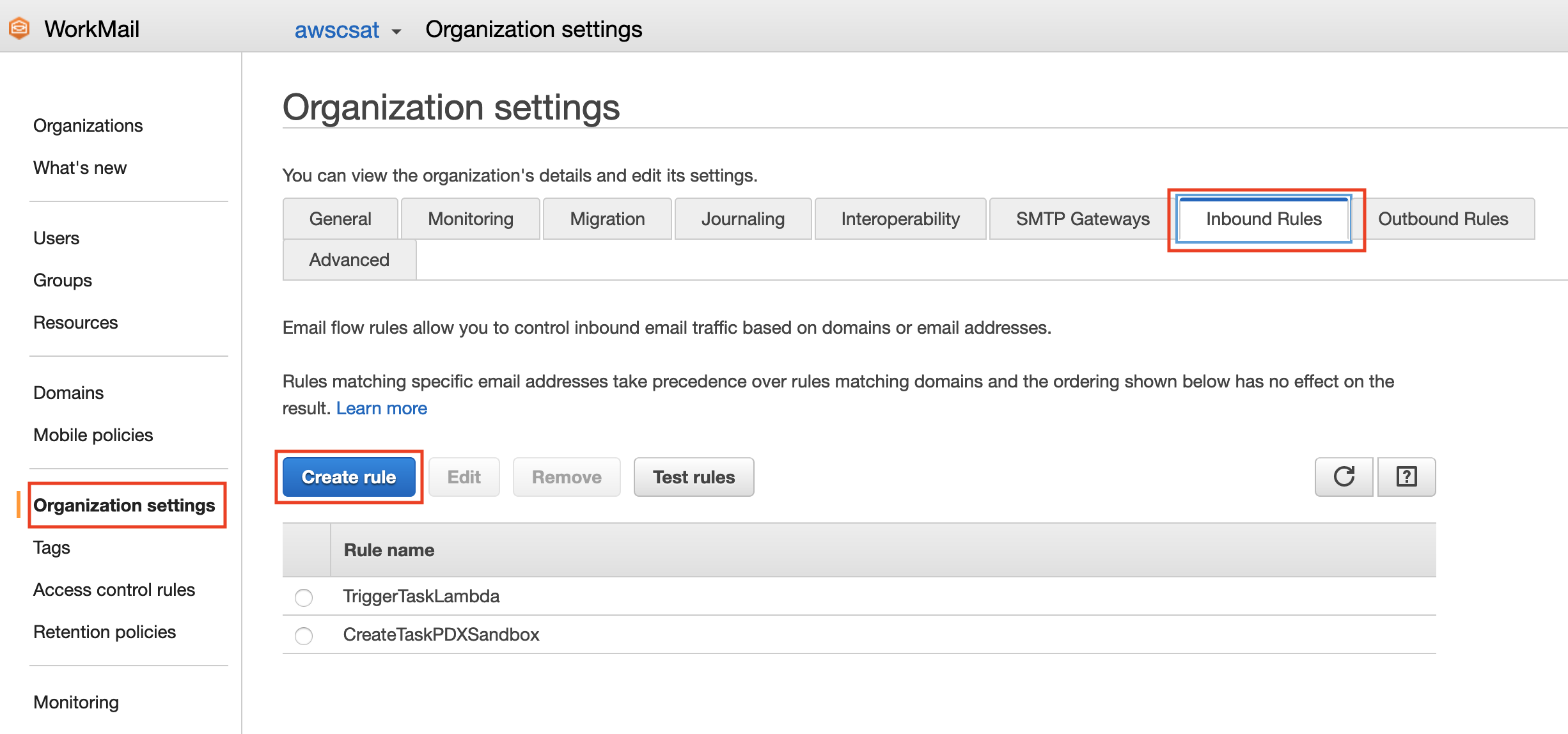Image resolution: width=1568 pixels, height=734 pixels.
Task: Click the Create rule button
Action: 349,477
